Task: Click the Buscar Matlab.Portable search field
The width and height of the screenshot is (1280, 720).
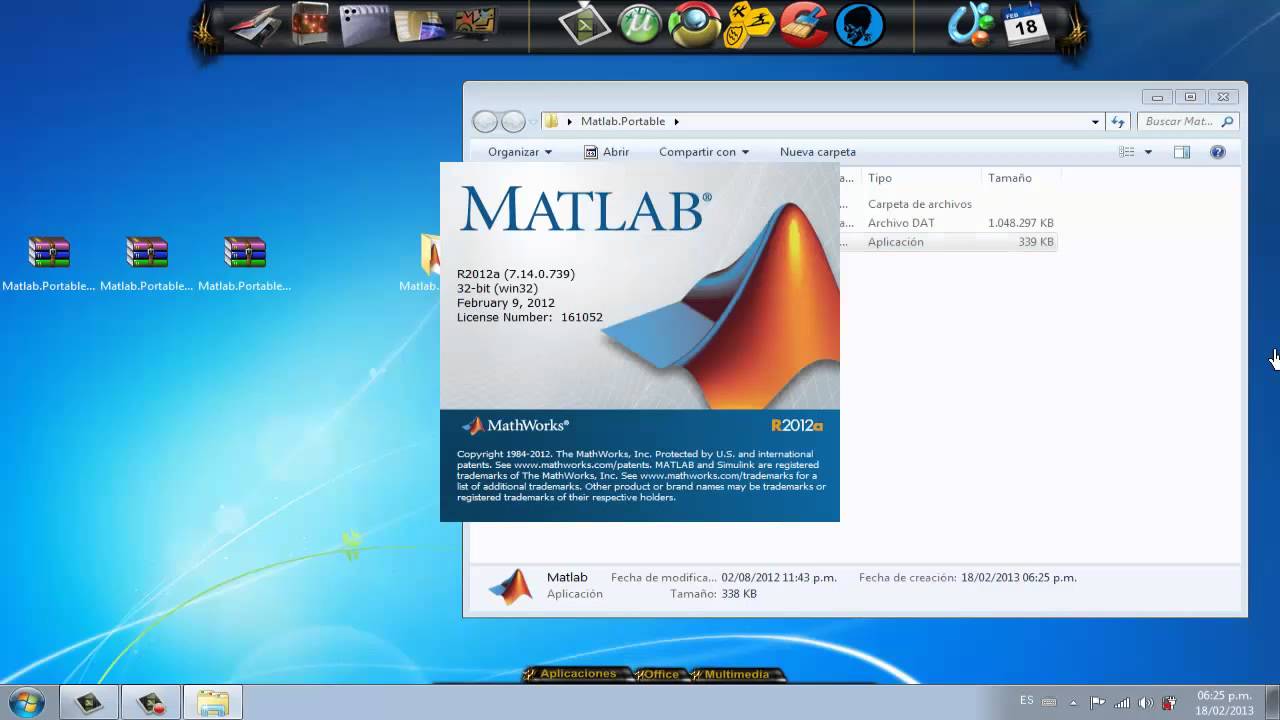Action: pyautogui.click(x=1188, y=121)
